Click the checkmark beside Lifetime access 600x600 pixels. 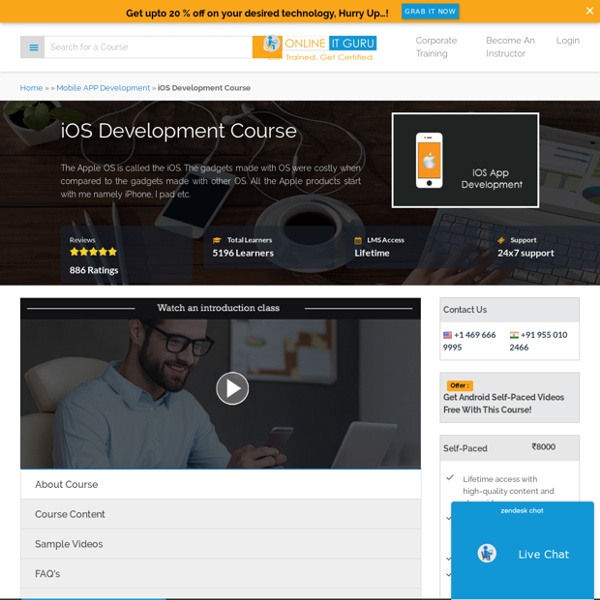[x=450, y=478]
